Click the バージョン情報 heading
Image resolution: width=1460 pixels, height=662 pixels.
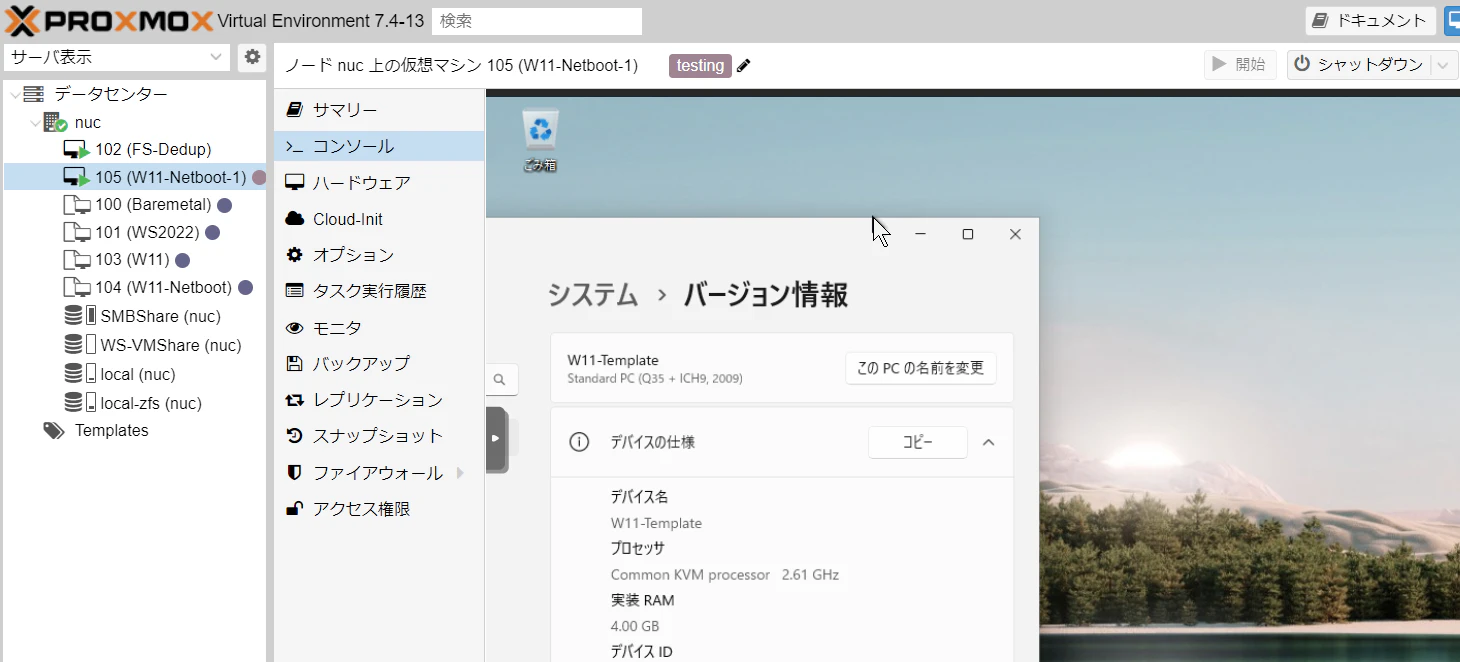[766, 295]
